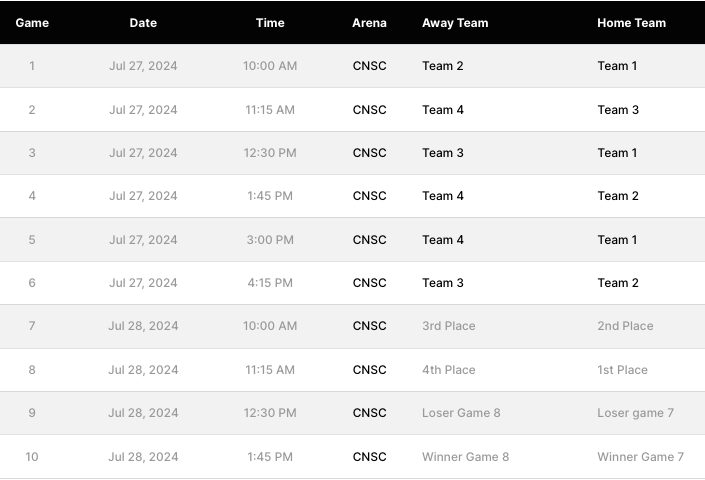Click the Away Team column header
705x480 pixels.
tap(455, 23)
